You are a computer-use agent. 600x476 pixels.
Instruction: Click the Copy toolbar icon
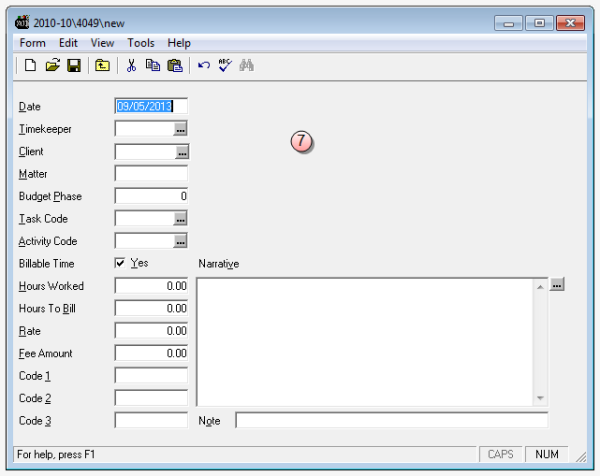(x=153, y=66)
